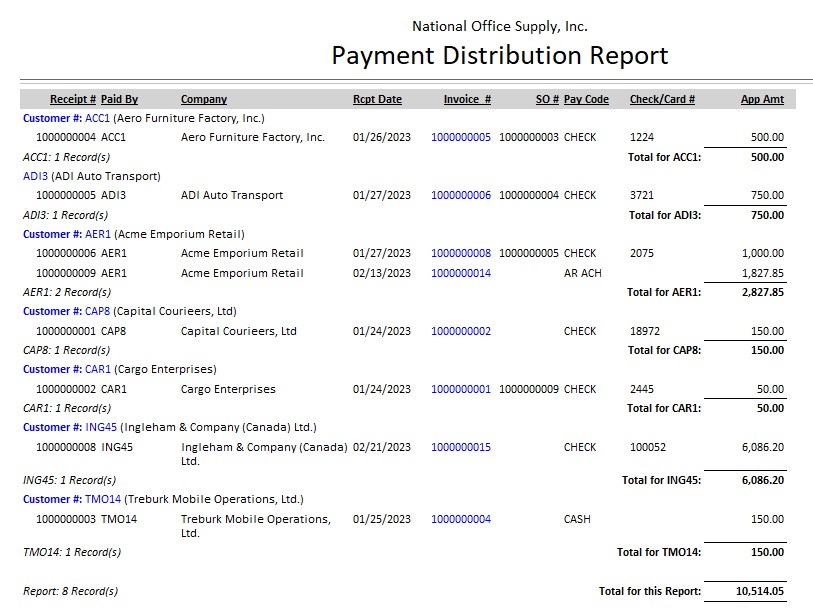Open Cargo Enterprises invoice 1000000001

tap(460, 389)
